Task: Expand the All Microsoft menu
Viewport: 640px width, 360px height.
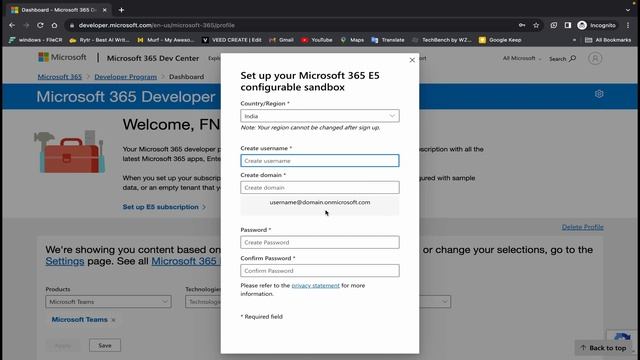Action: (522, 58)
